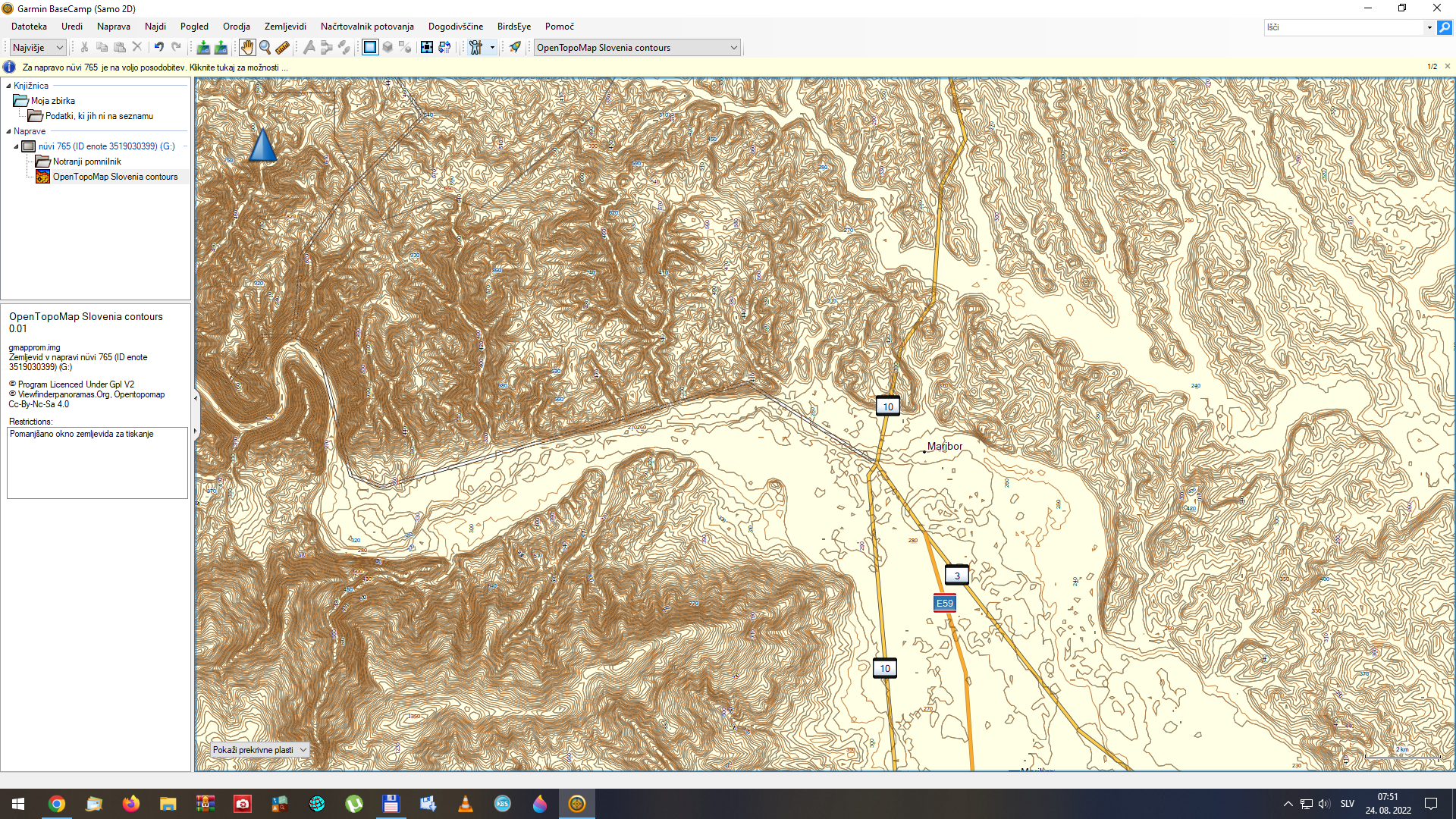Click the receive-from-device icon
Screen dimensions: 1456x819
(221, 47)
